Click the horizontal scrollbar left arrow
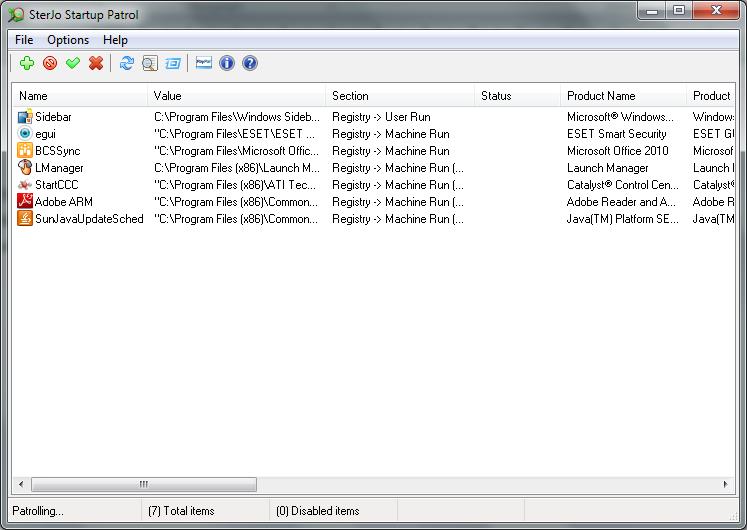 (x=21, y=484)
